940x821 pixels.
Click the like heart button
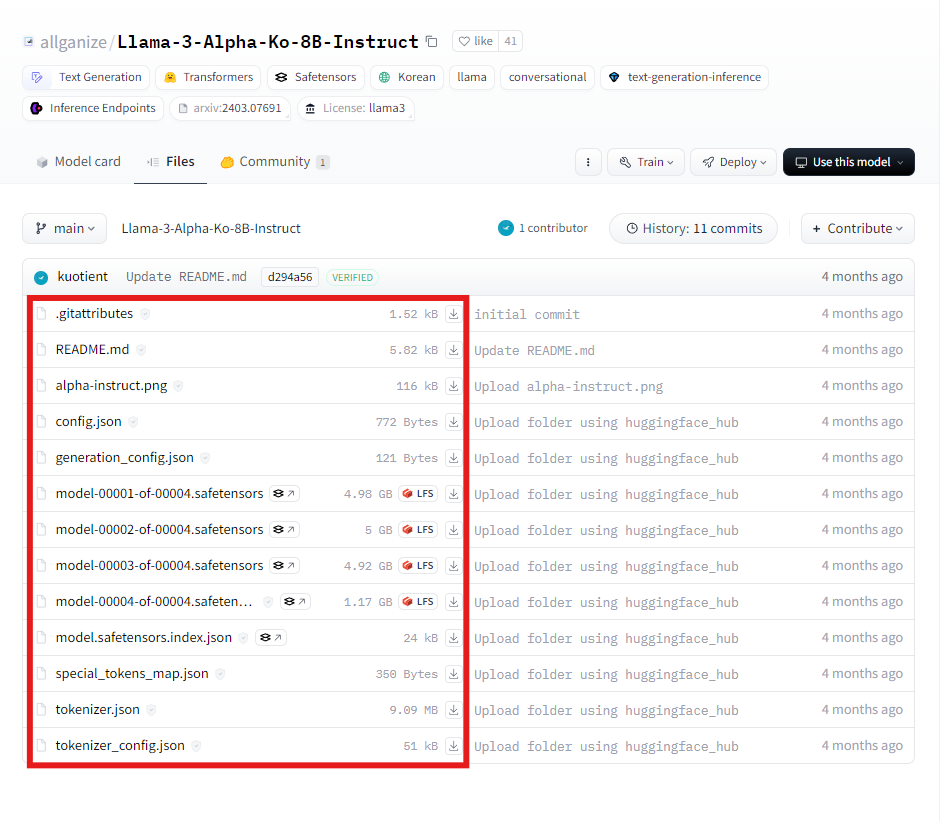tap(475, 41)
